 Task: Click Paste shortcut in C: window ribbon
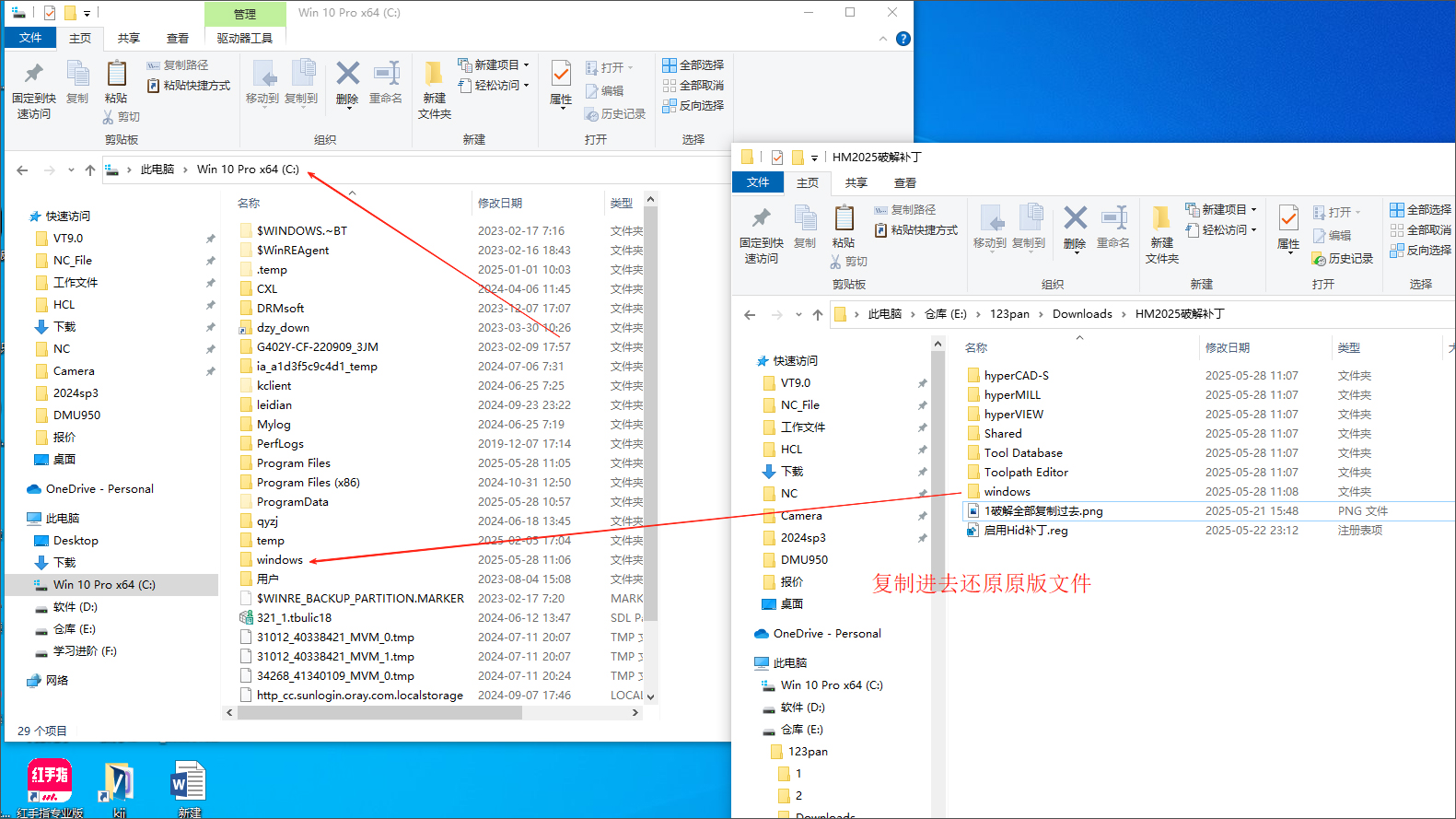point(189,86)
